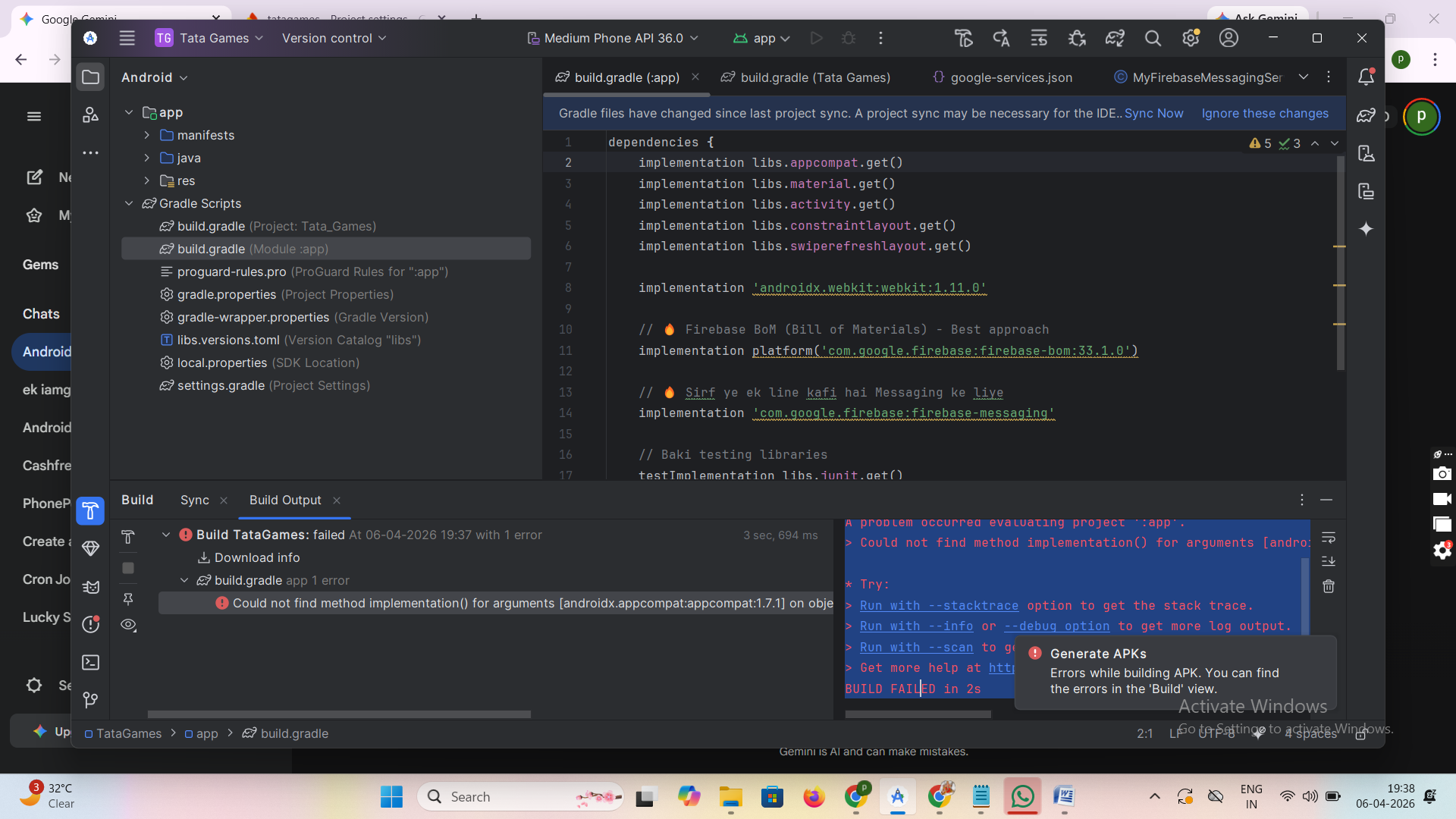Expand the res folder
This screenshot has width=1456, height=819.
pos(147,180)
